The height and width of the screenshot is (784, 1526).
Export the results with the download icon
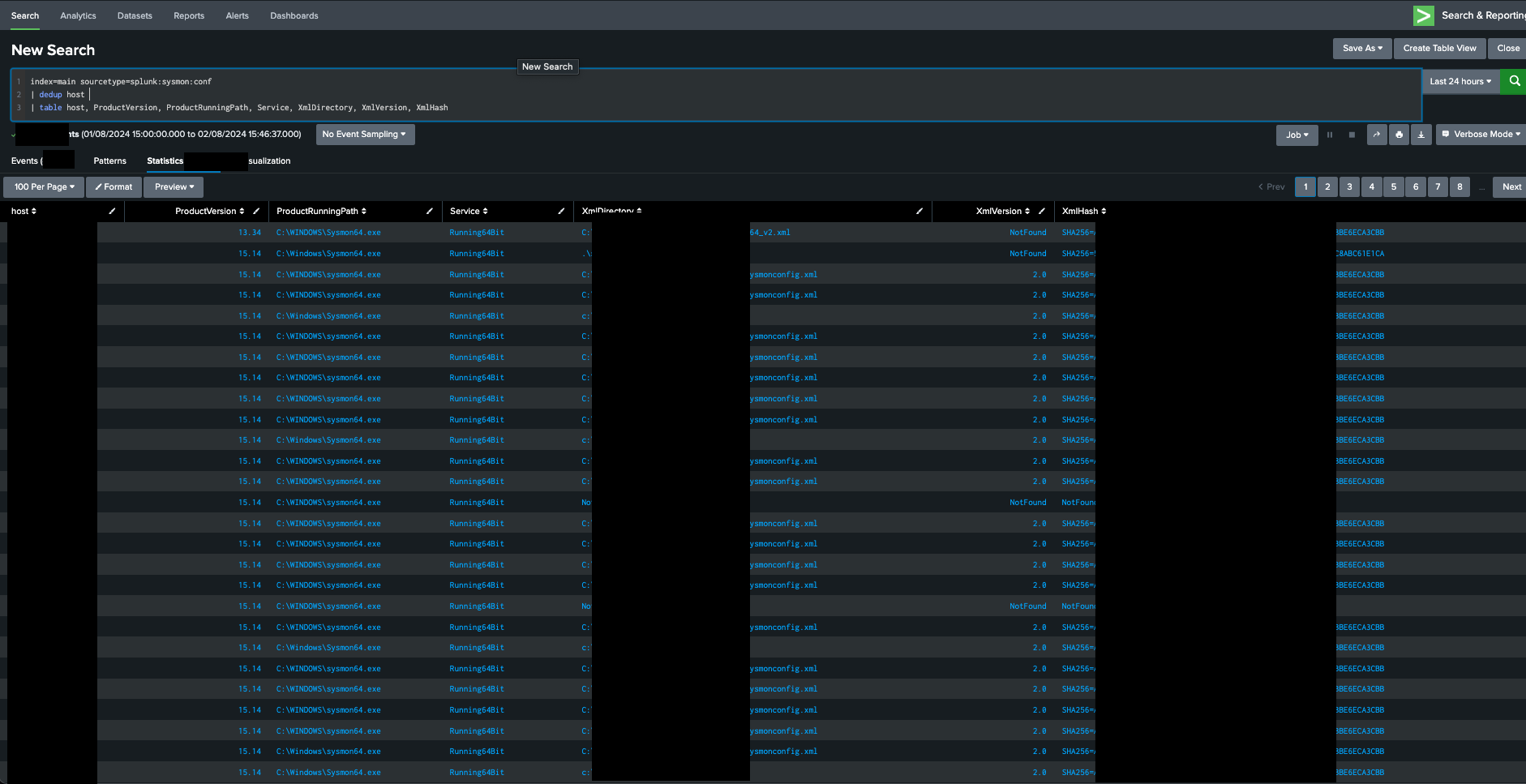point(1421,135)
